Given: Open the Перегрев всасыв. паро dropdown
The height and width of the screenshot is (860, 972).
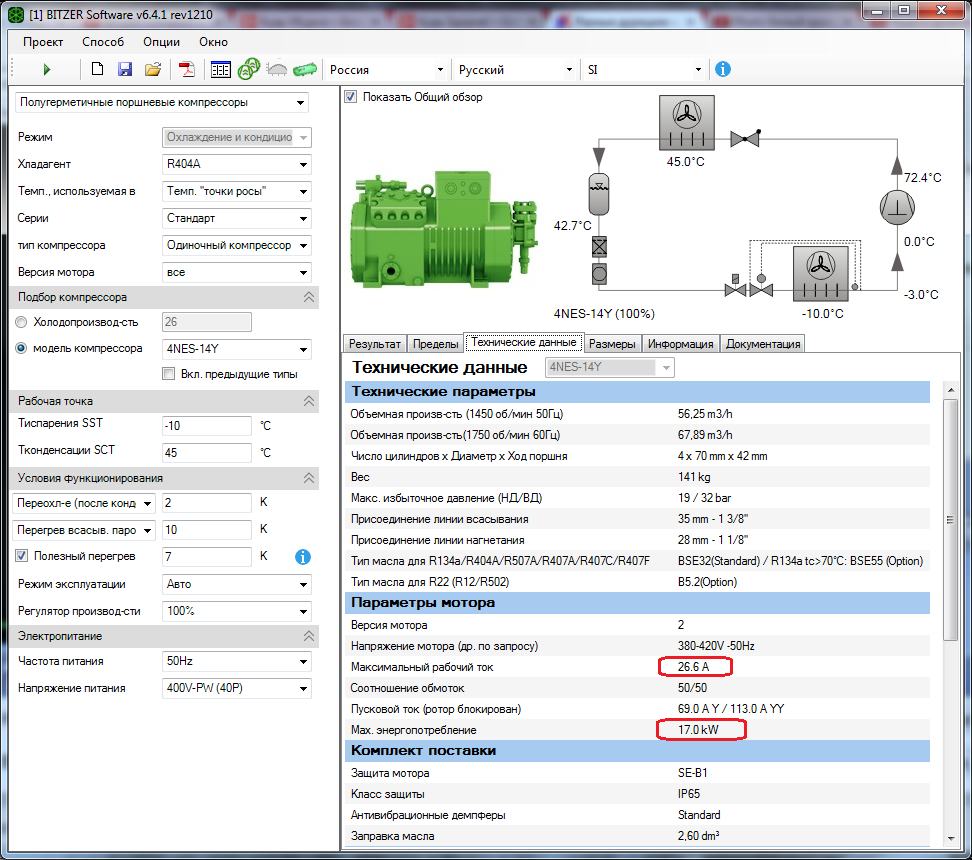Looking at the screenshot, I should point(84,530).
